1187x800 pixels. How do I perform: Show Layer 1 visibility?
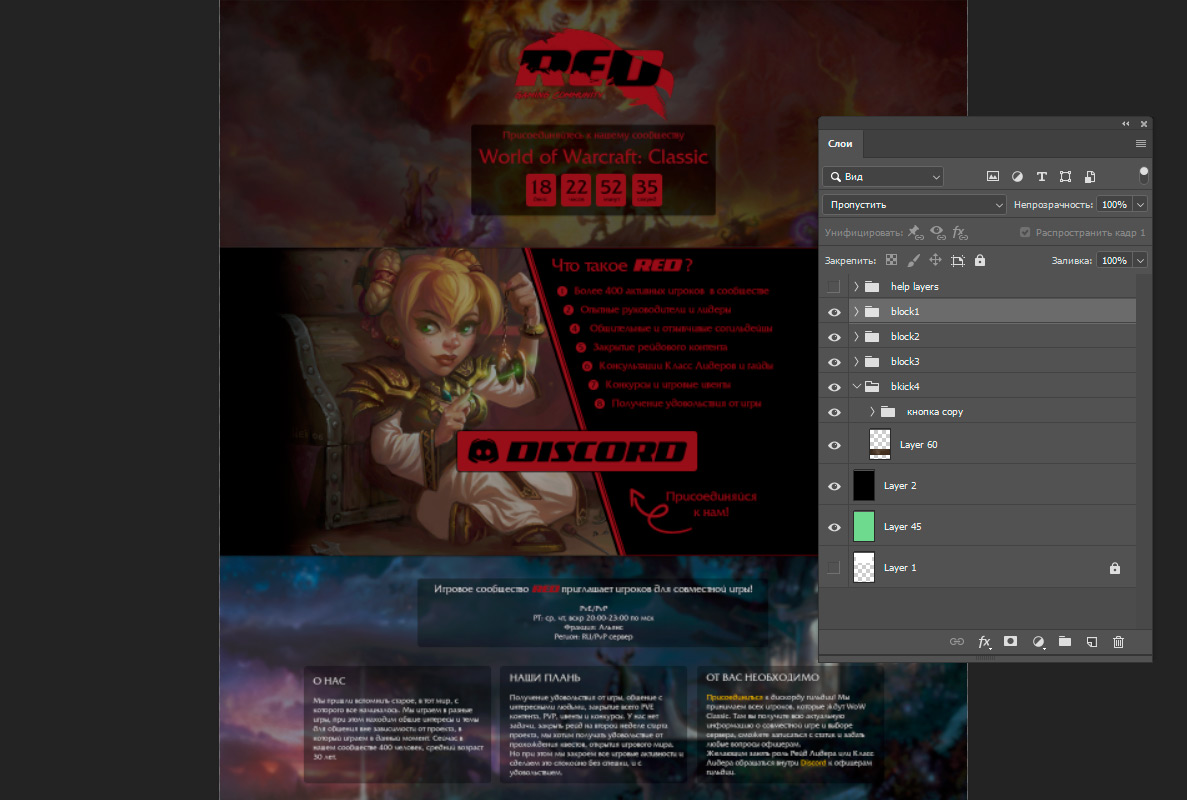pyautogui.click(x=833, y=568)
